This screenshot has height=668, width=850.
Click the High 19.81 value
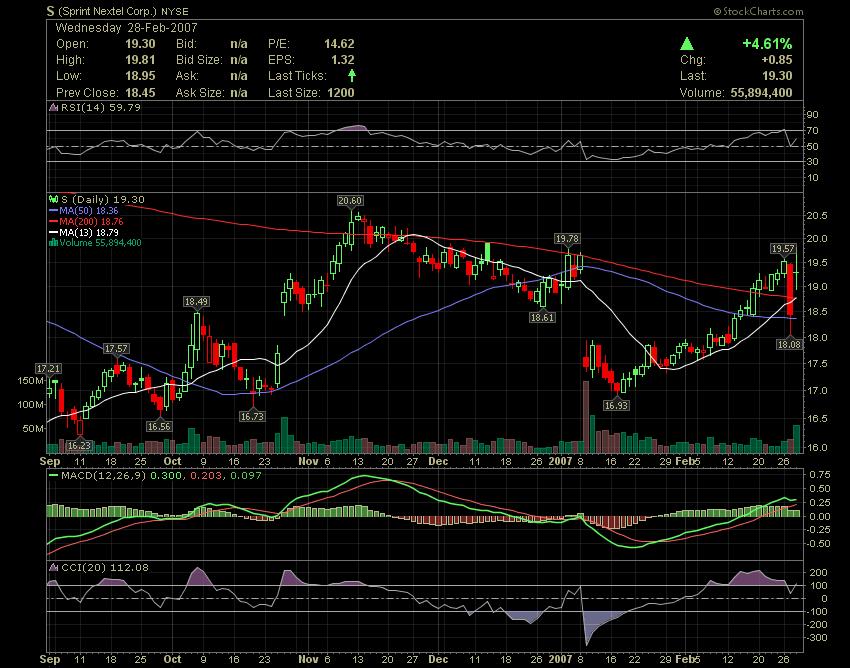tap(140, 60)
